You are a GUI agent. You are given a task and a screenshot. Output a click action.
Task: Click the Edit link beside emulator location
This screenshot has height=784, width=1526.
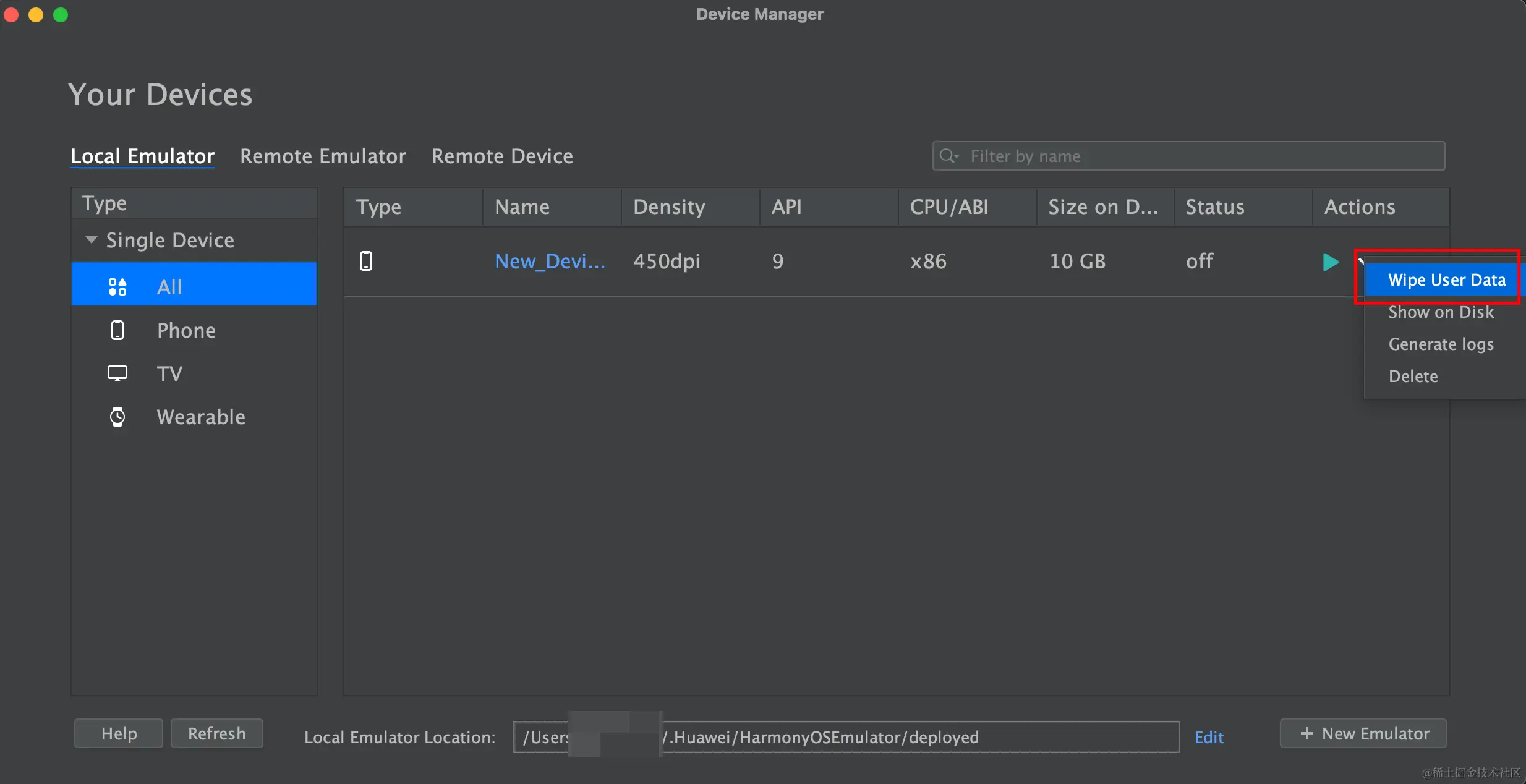tap(1208, 737)
